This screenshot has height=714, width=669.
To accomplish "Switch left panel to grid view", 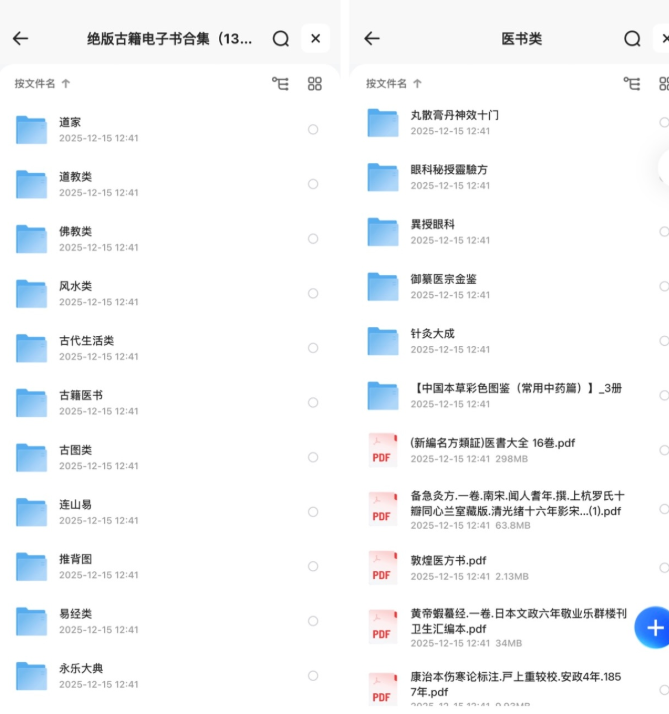I will coord(315,84).
